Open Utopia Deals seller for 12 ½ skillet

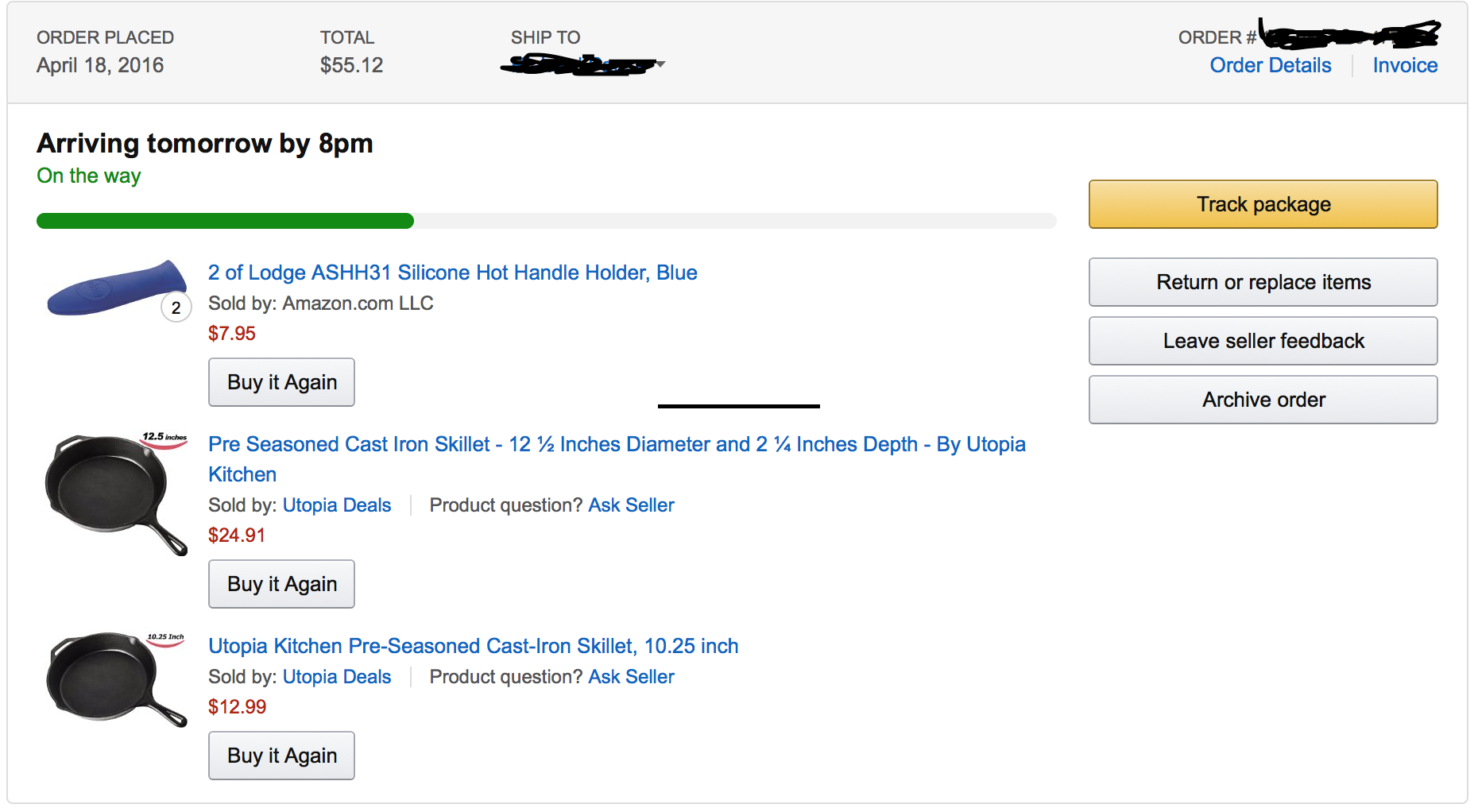[x=337, y=505]
